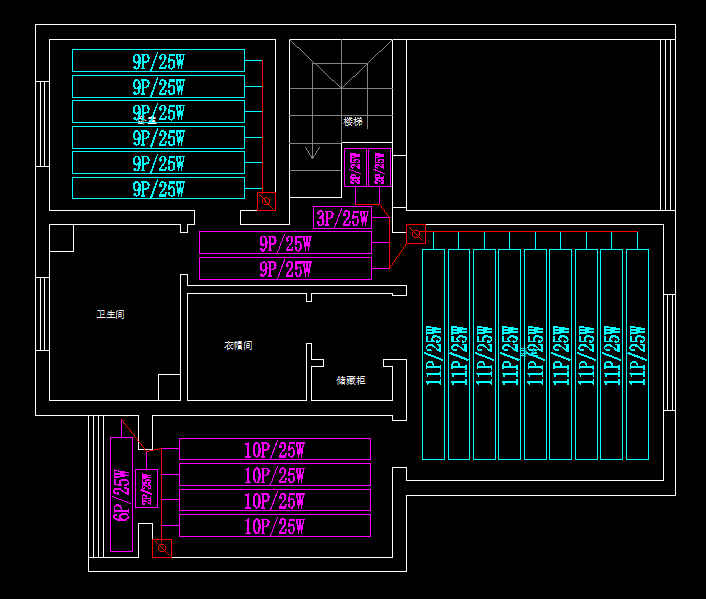Click the 衣帽间 room label
The height and width of the screenshot is (599, 706).
[x=238, y=346]
